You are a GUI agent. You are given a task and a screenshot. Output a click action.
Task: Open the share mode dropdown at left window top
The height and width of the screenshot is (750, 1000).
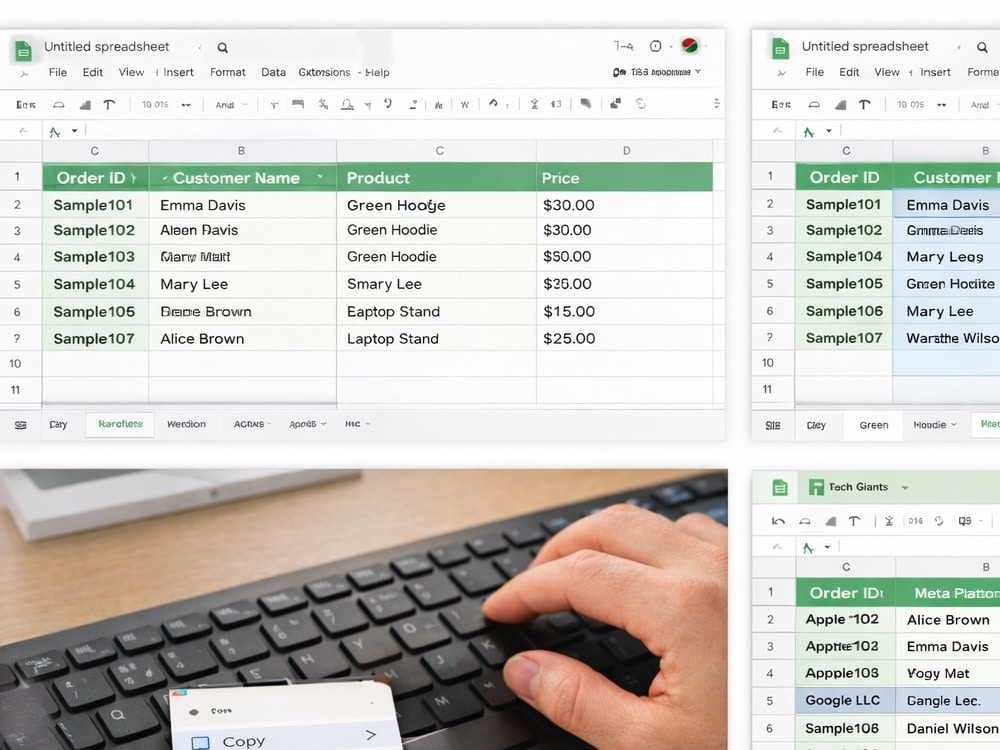(x=698, y=72)
